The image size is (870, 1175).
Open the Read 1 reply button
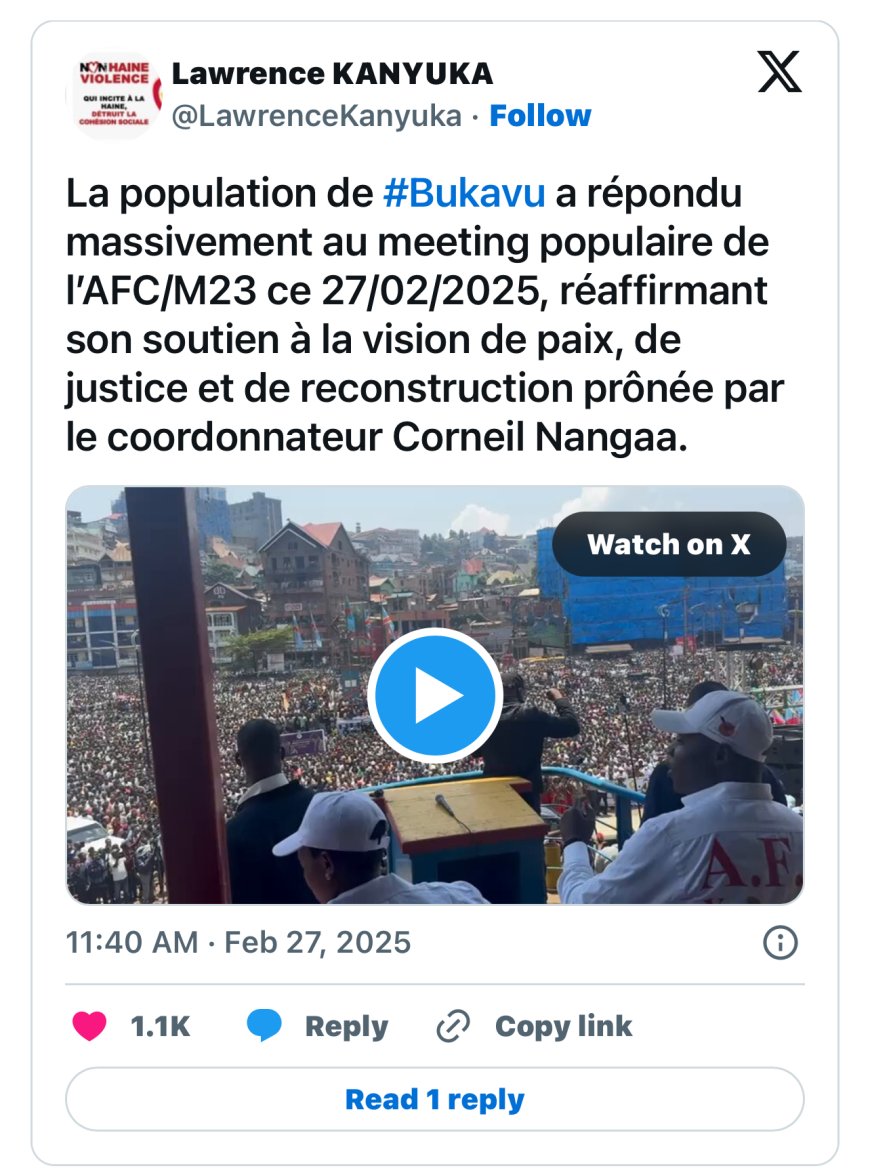point(435,1099)
